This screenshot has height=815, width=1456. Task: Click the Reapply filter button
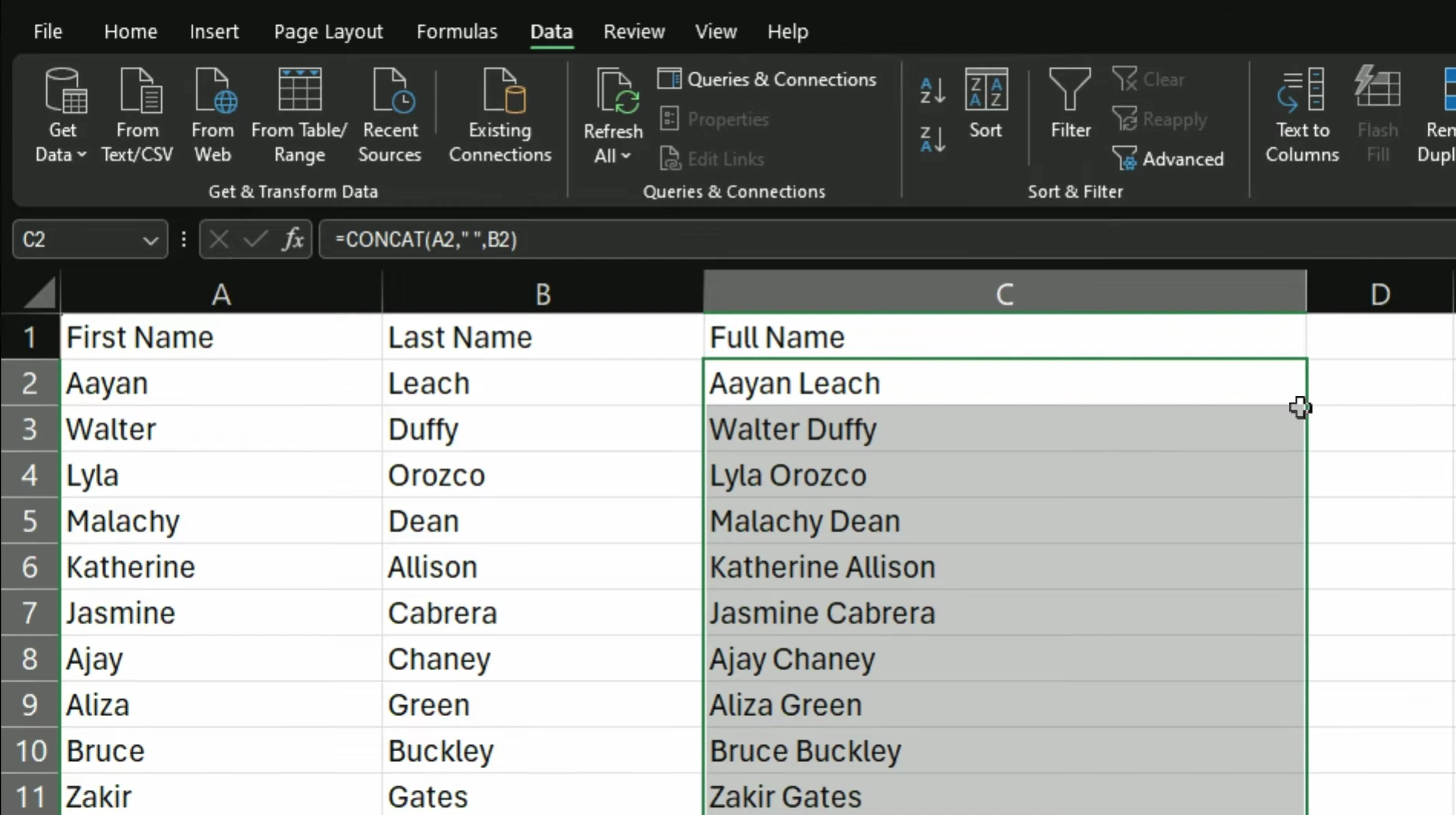(1160, 119)
